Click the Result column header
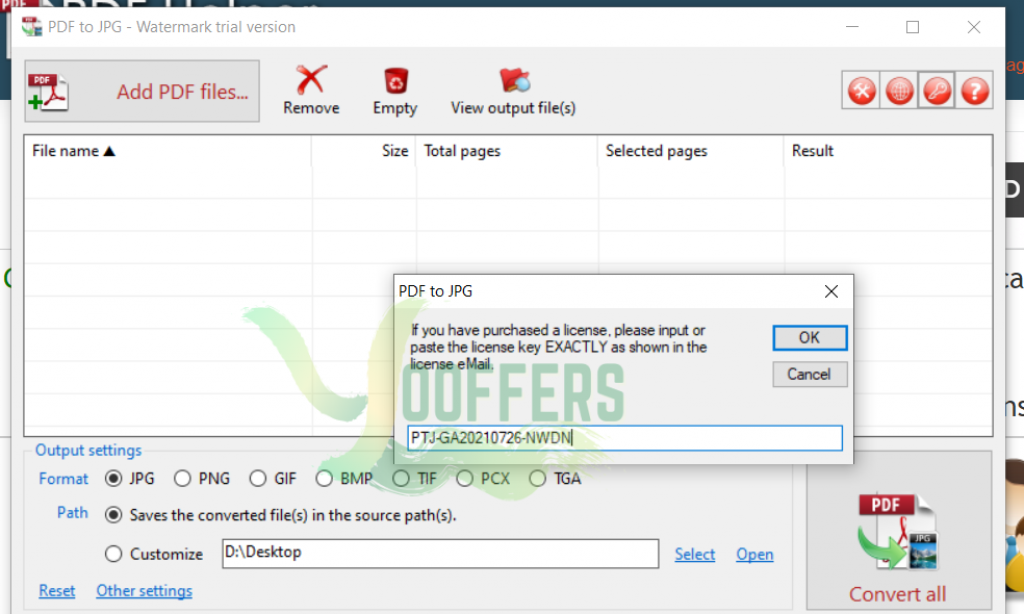 [888, 151]
